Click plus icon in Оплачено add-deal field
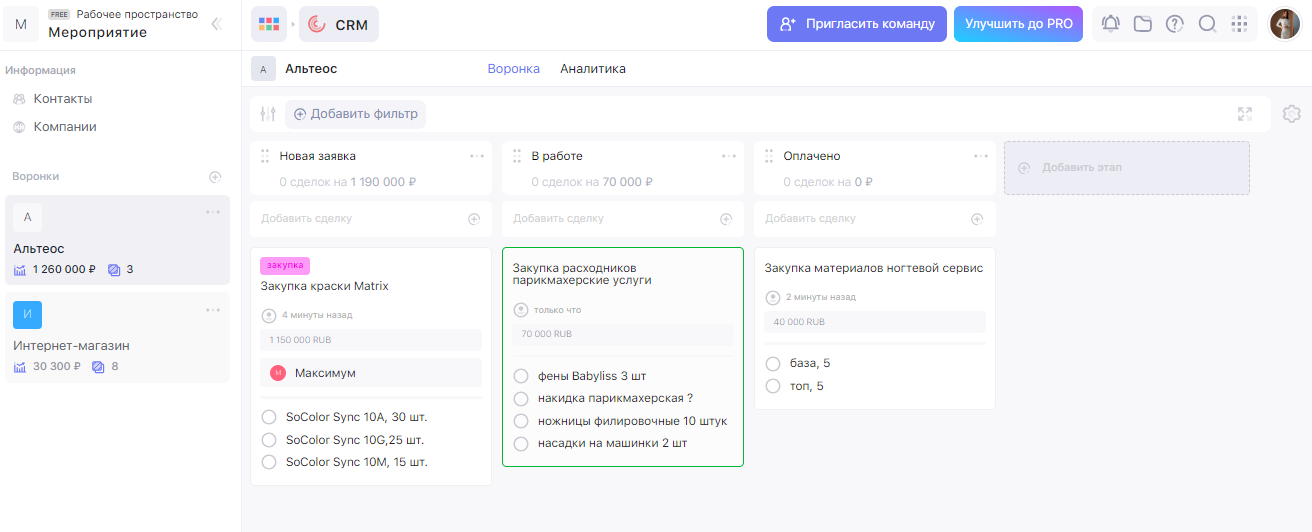 pyautogui.click(x=978, y=219)
